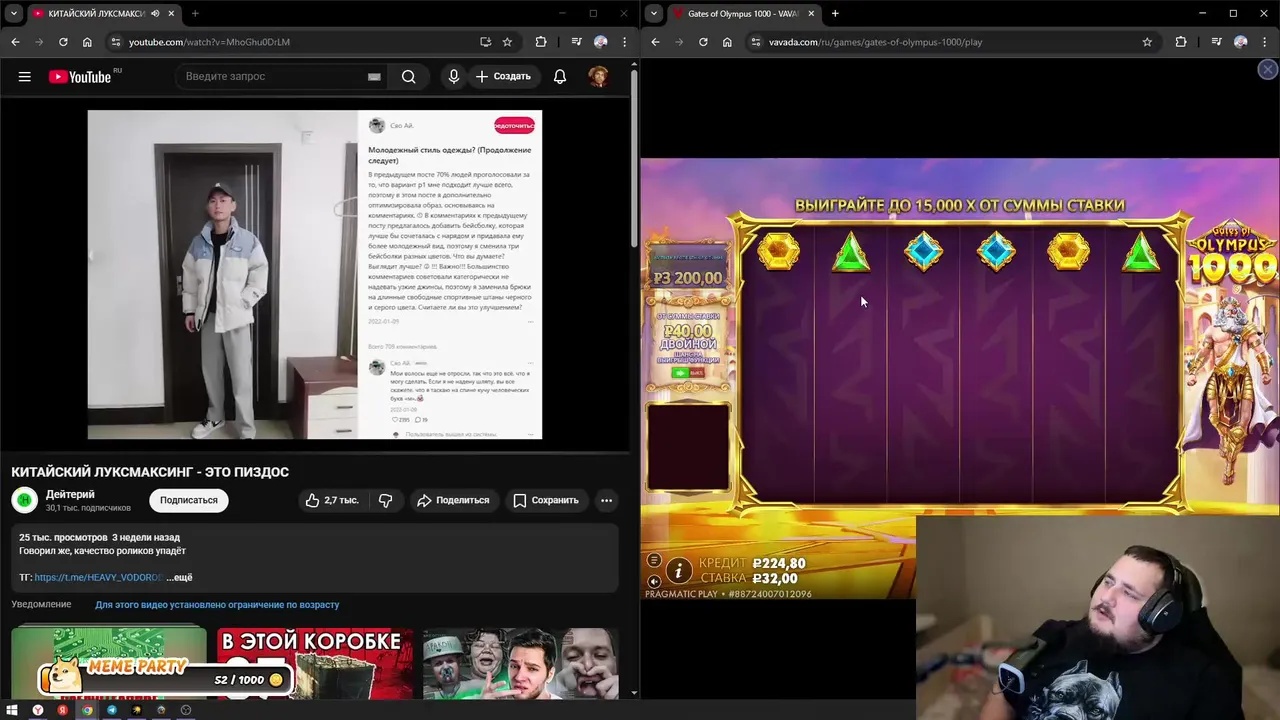The width and height of the screenshot is (1280, 720).
Task: Expand tab search dropdown in YouTube window
Action: pos(13,14)
